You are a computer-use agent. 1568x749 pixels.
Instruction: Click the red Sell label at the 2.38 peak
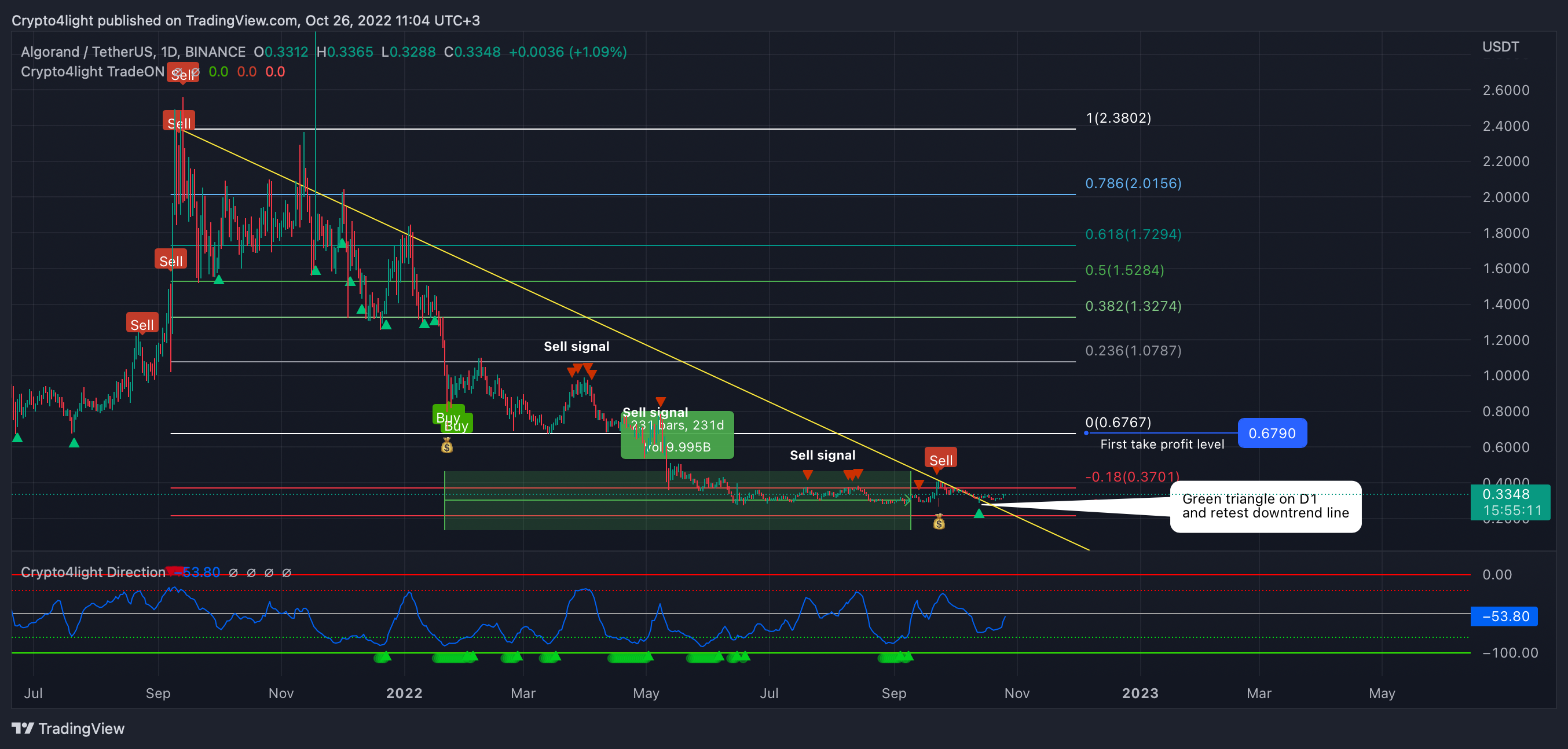[x=179, y=121]
